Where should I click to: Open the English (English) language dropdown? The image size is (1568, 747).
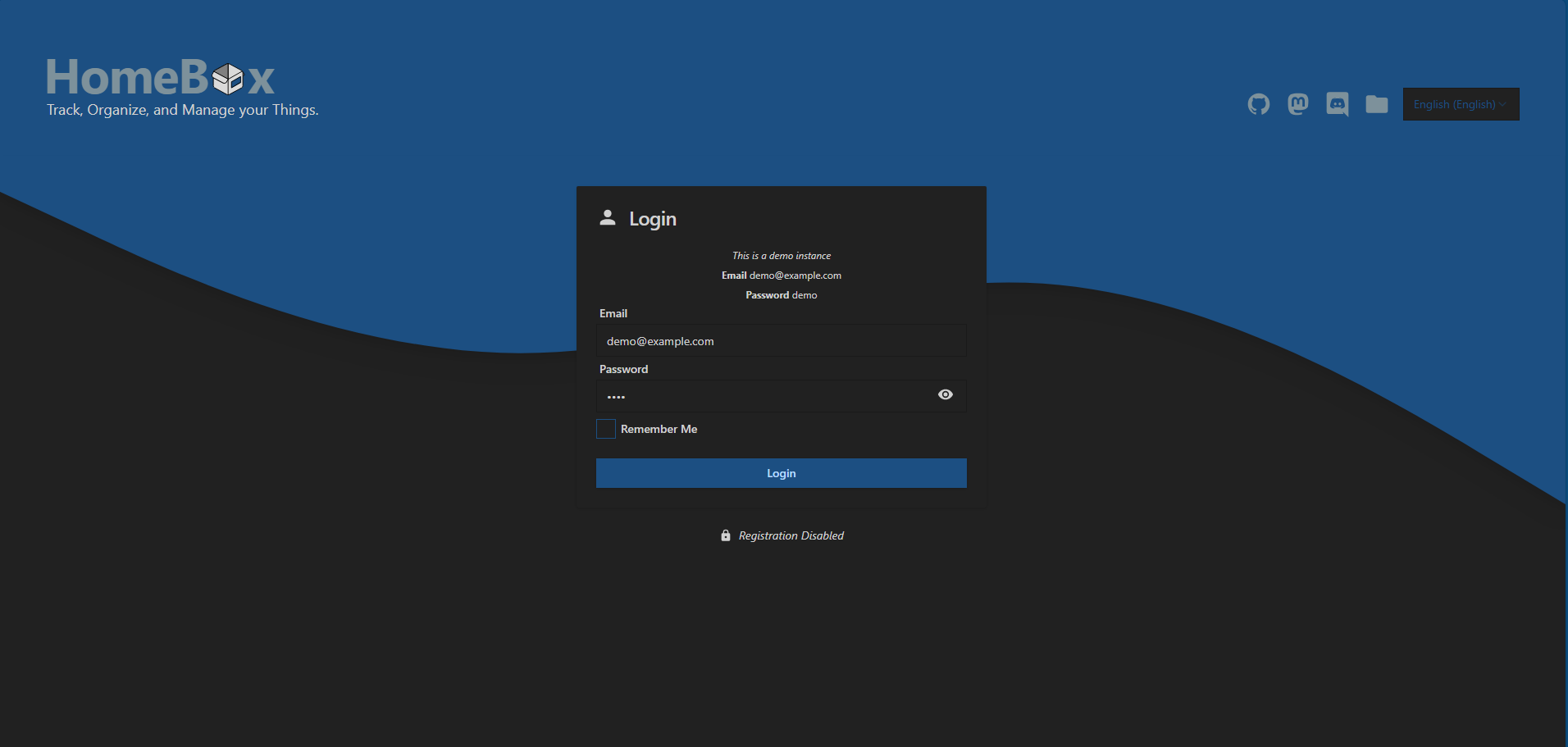point(1461,104)
